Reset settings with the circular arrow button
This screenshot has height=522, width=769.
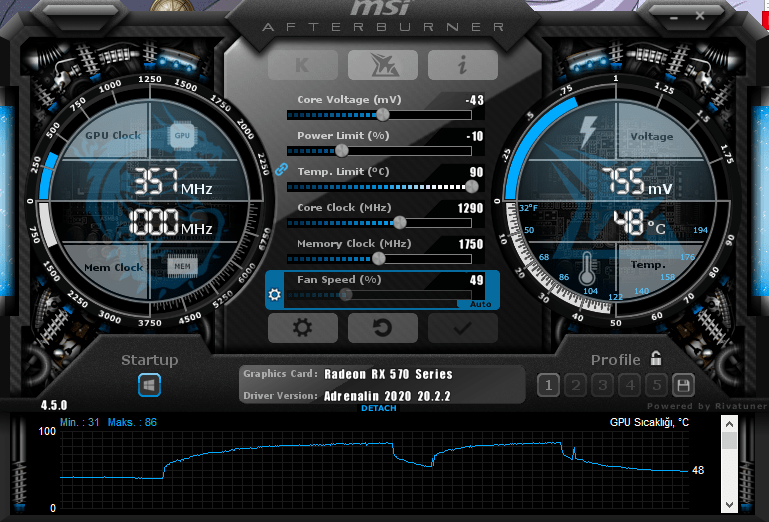click(383, 328)
